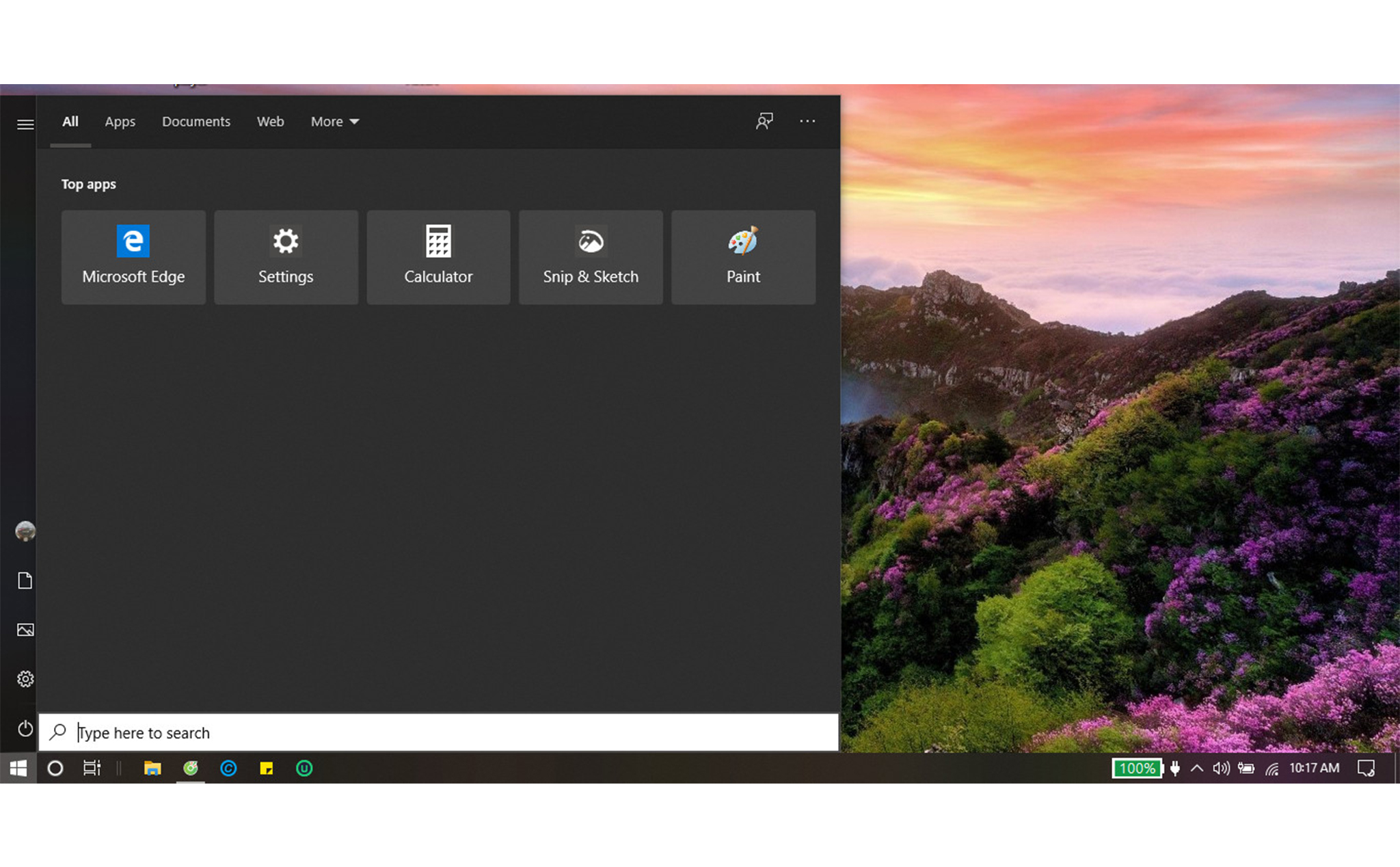The height and width of the screenshot is (867, 1400).
Task: Expand the More filter dropdown
Action: [x=334, y=122]
